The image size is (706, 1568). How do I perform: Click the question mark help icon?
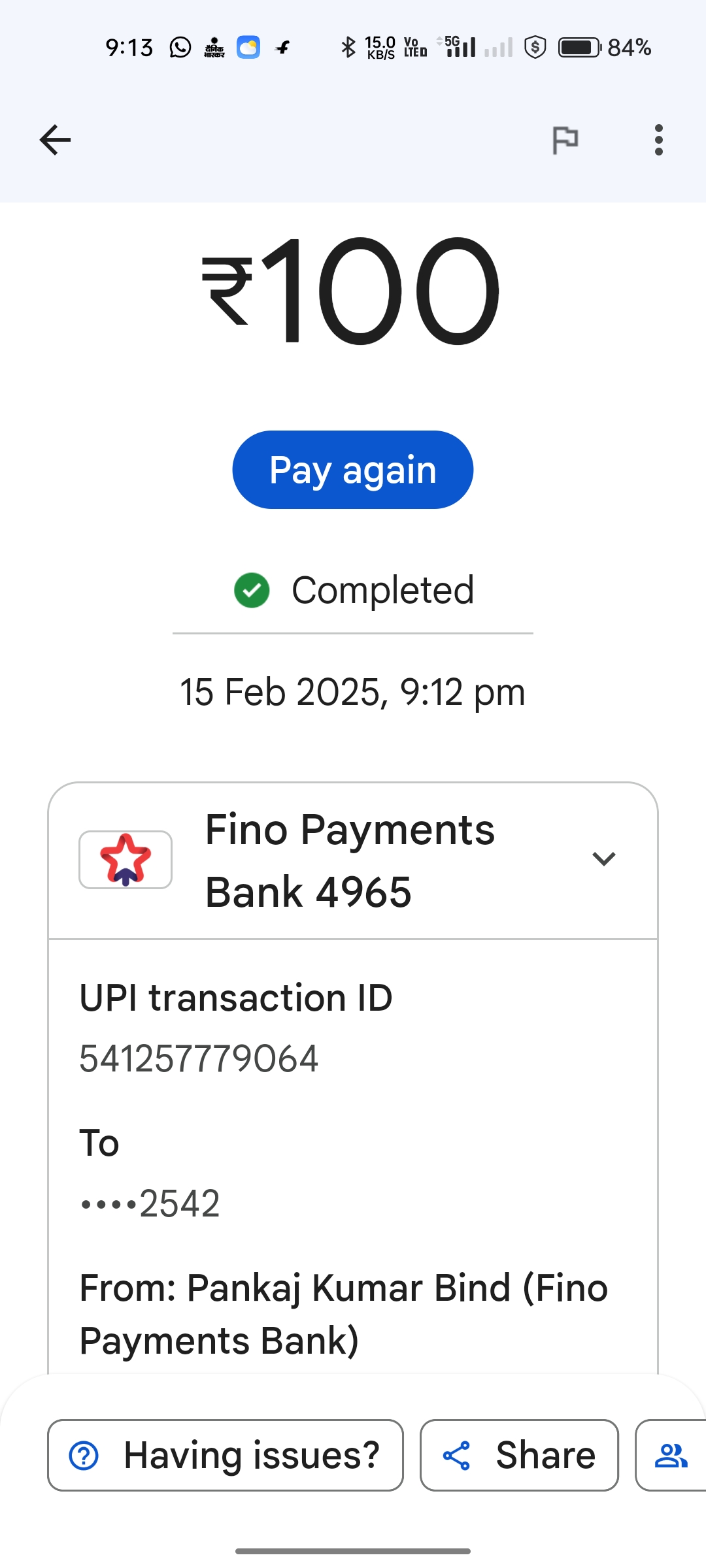tap(84, 1456)
